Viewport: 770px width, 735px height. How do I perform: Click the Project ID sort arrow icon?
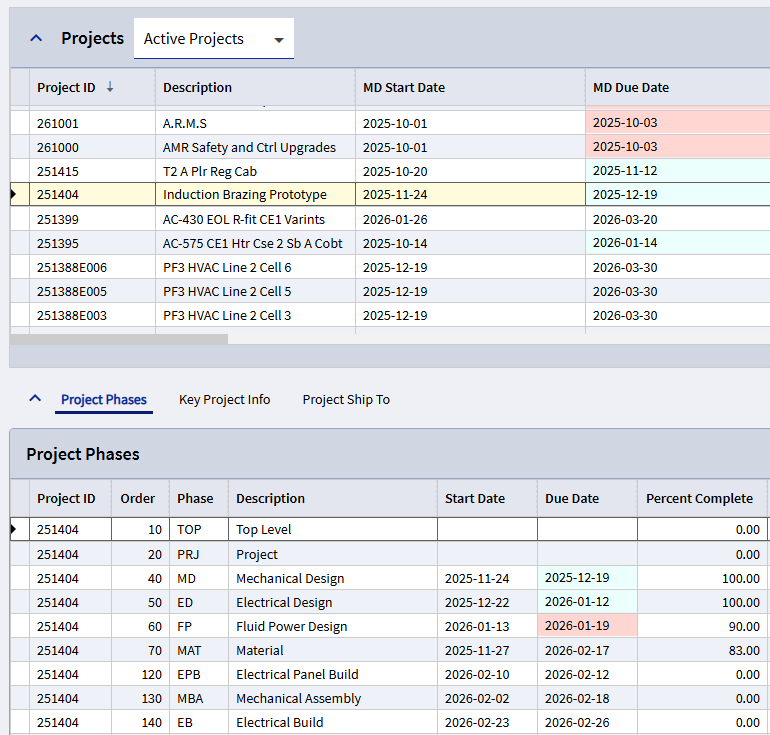[110, 87]
